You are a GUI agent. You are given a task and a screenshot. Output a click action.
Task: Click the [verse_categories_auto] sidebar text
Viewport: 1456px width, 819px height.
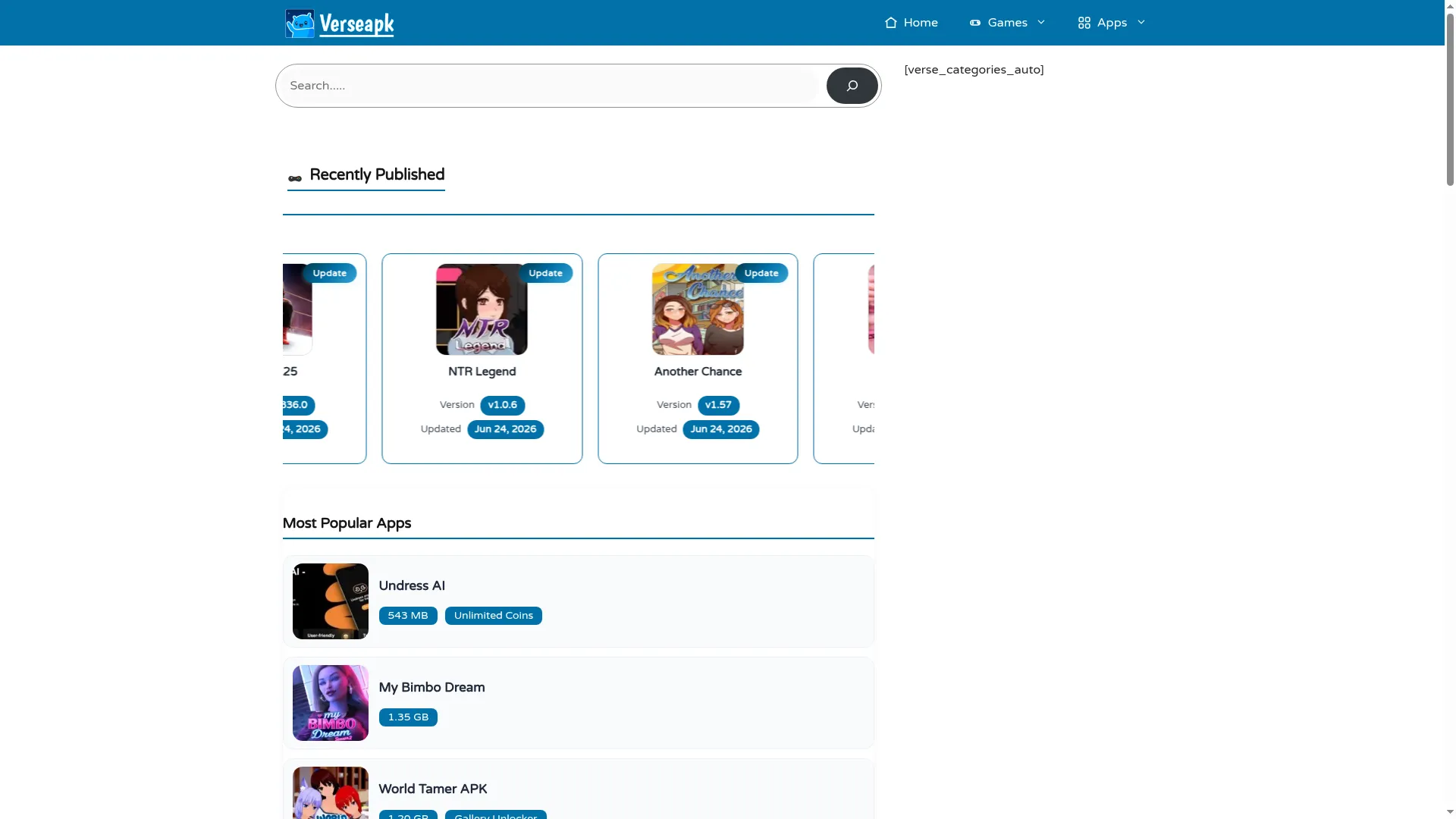tap(974, 70)
